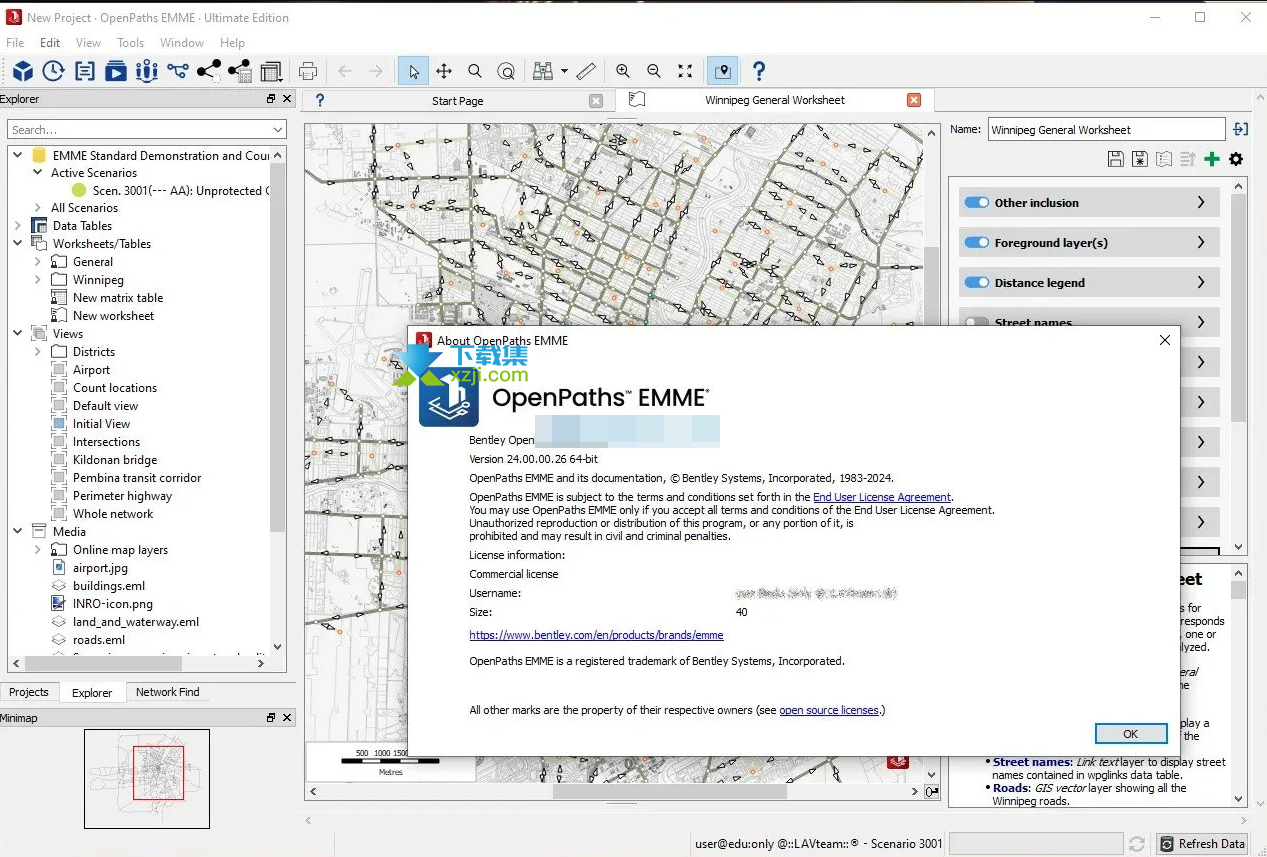Save worksheet with the floppy disk icon
Viewport: 1267px width, 857px height.
(x=1116, y=159)
